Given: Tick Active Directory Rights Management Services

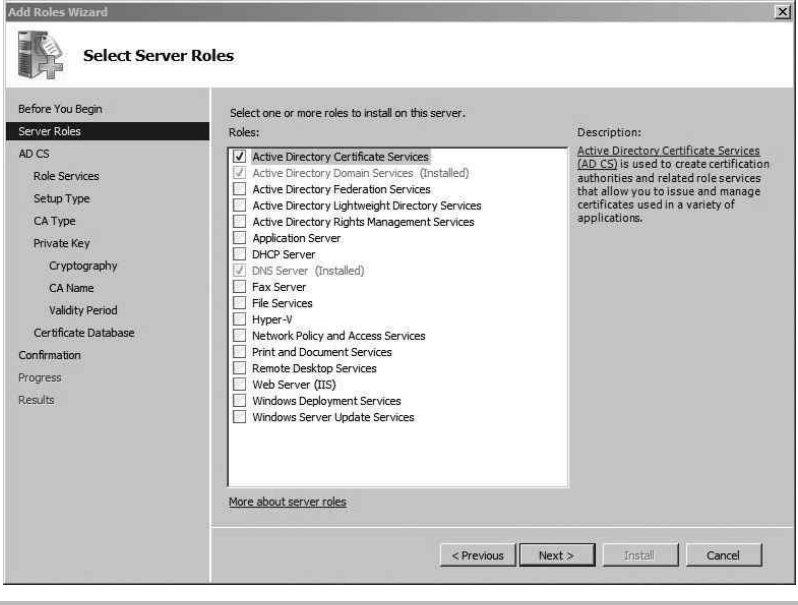Looking at the screenshot, I should click(x=239, y=221).
